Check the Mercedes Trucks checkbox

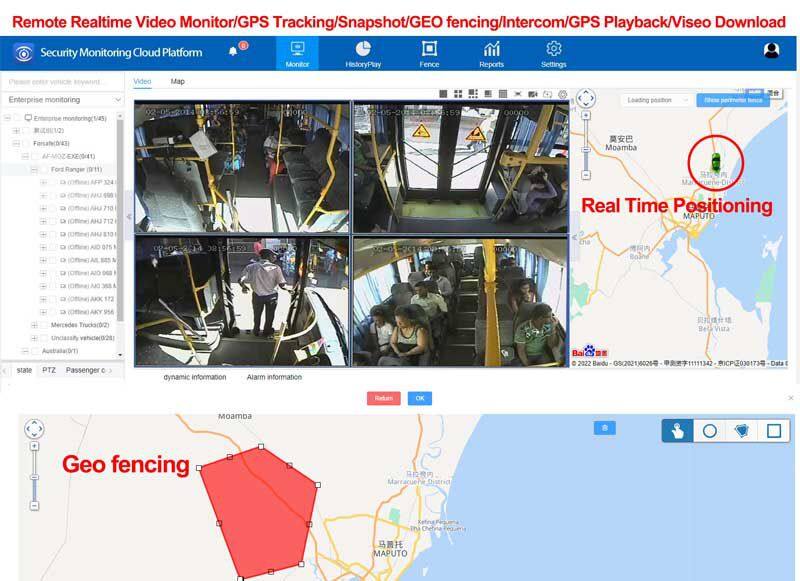[45, 325]
